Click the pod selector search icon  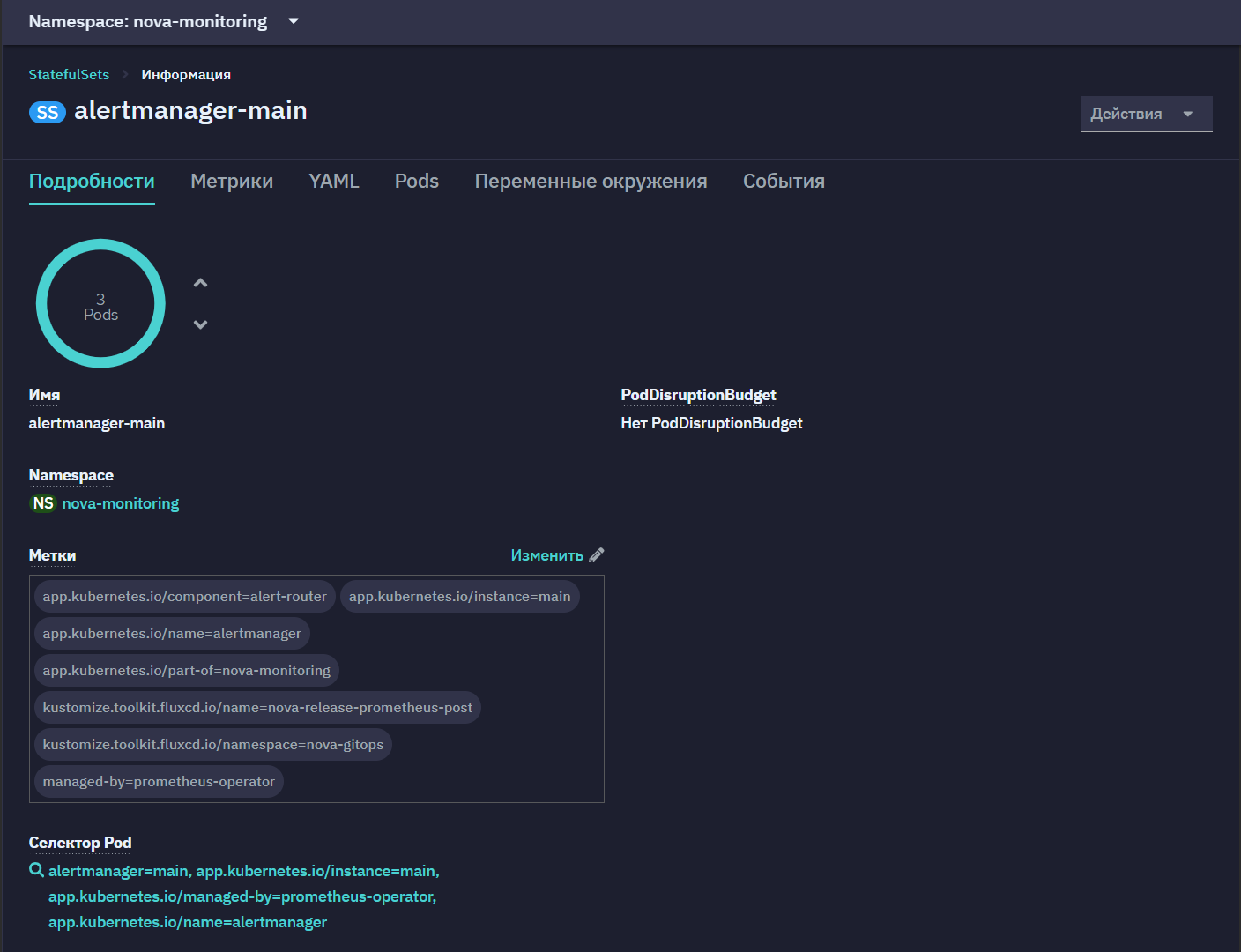37,871
